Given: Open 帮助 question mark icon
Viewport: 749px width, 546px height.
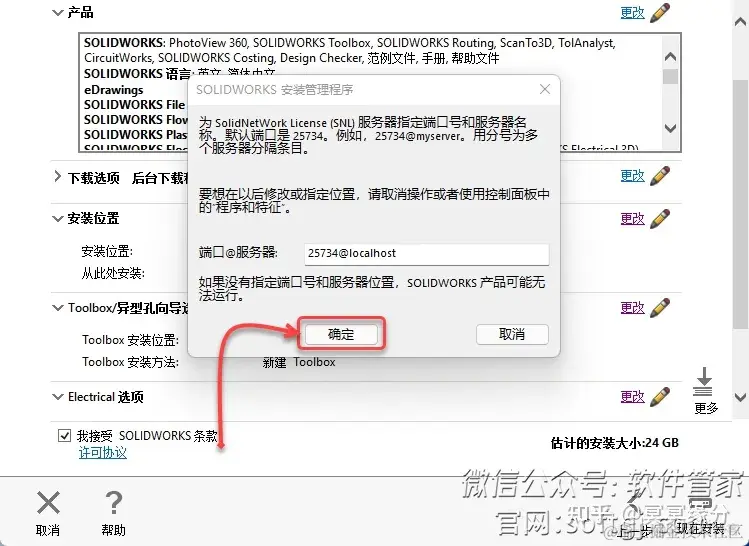Looking at the screenshot, I should click(114, 503).
